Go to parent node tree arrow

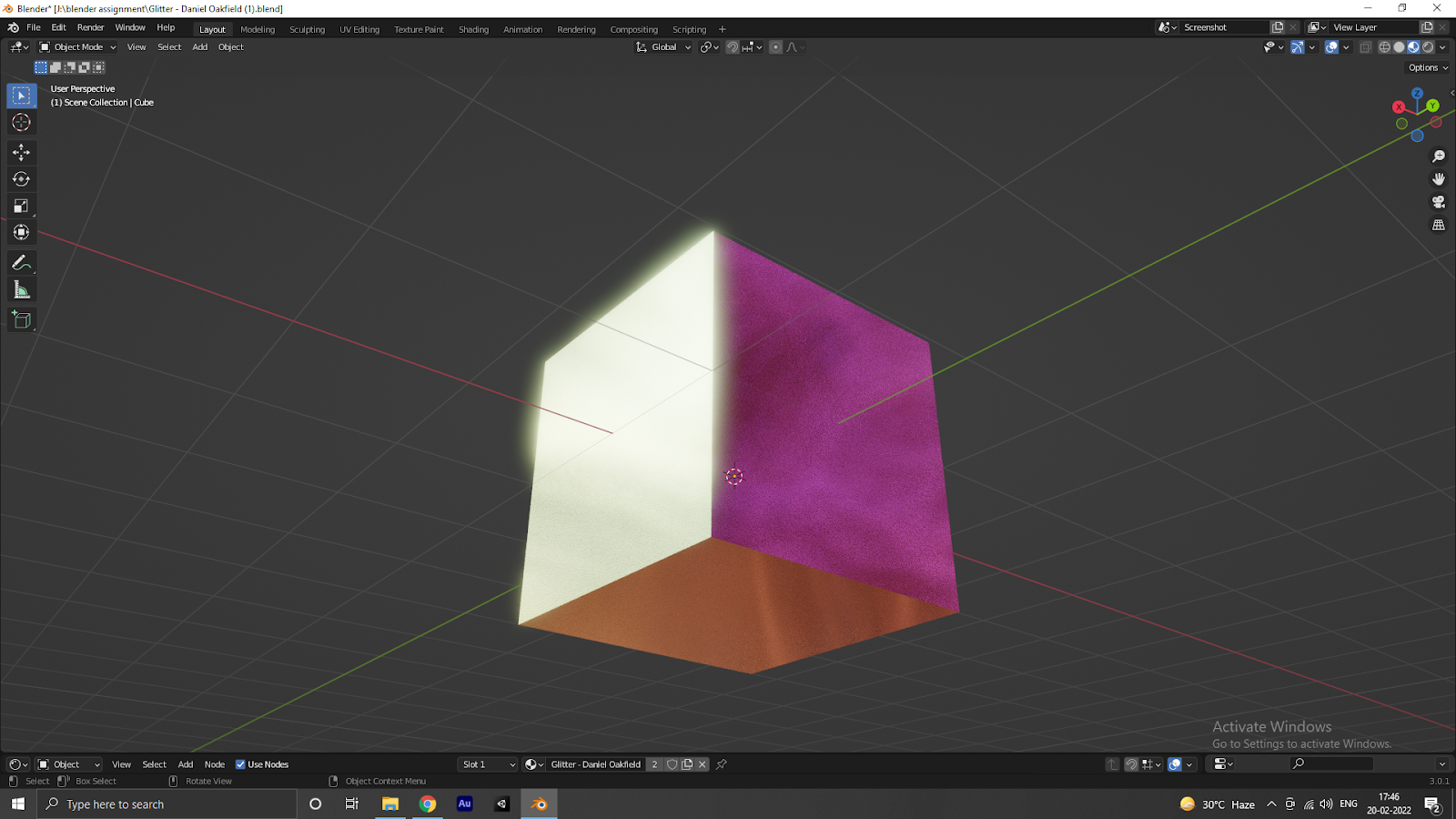[1112, 764]
